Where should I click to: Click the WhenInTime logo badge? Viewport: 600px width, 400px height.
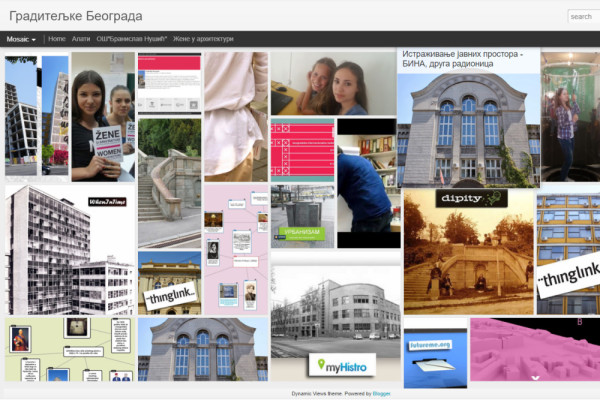107,202
